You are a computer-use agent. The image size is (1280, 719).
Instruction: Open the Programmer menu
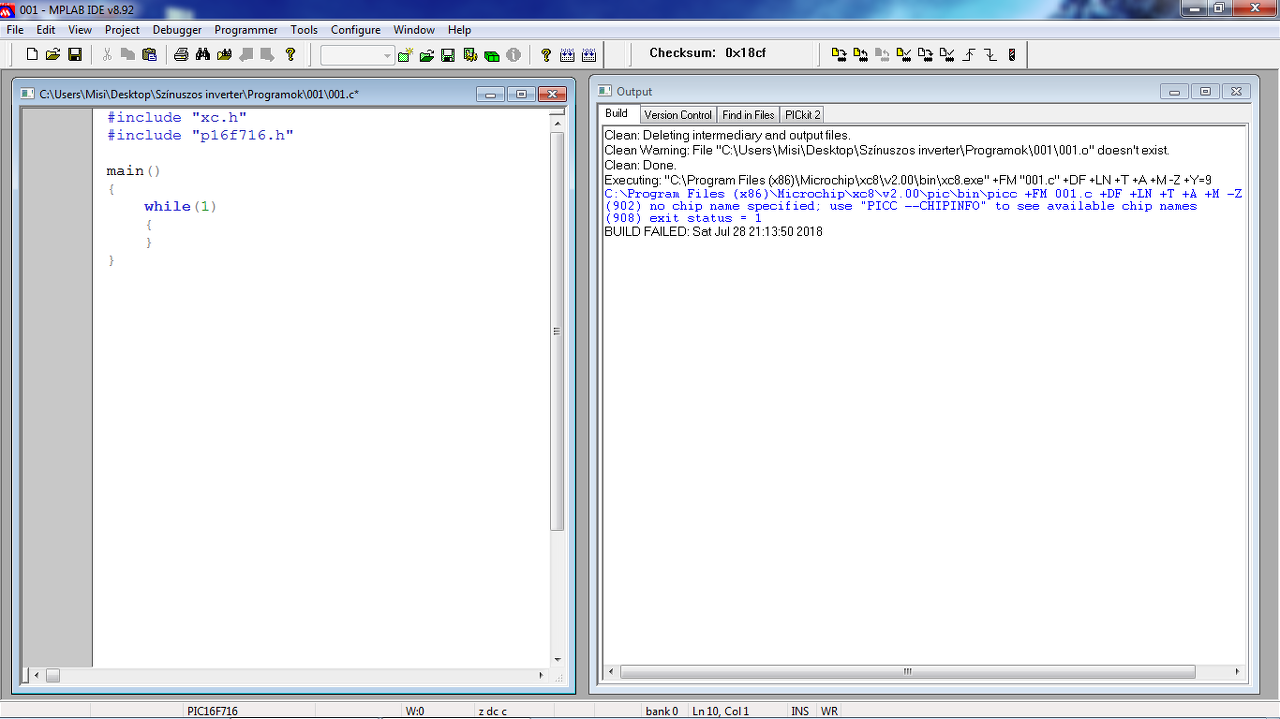pos(246,30)
